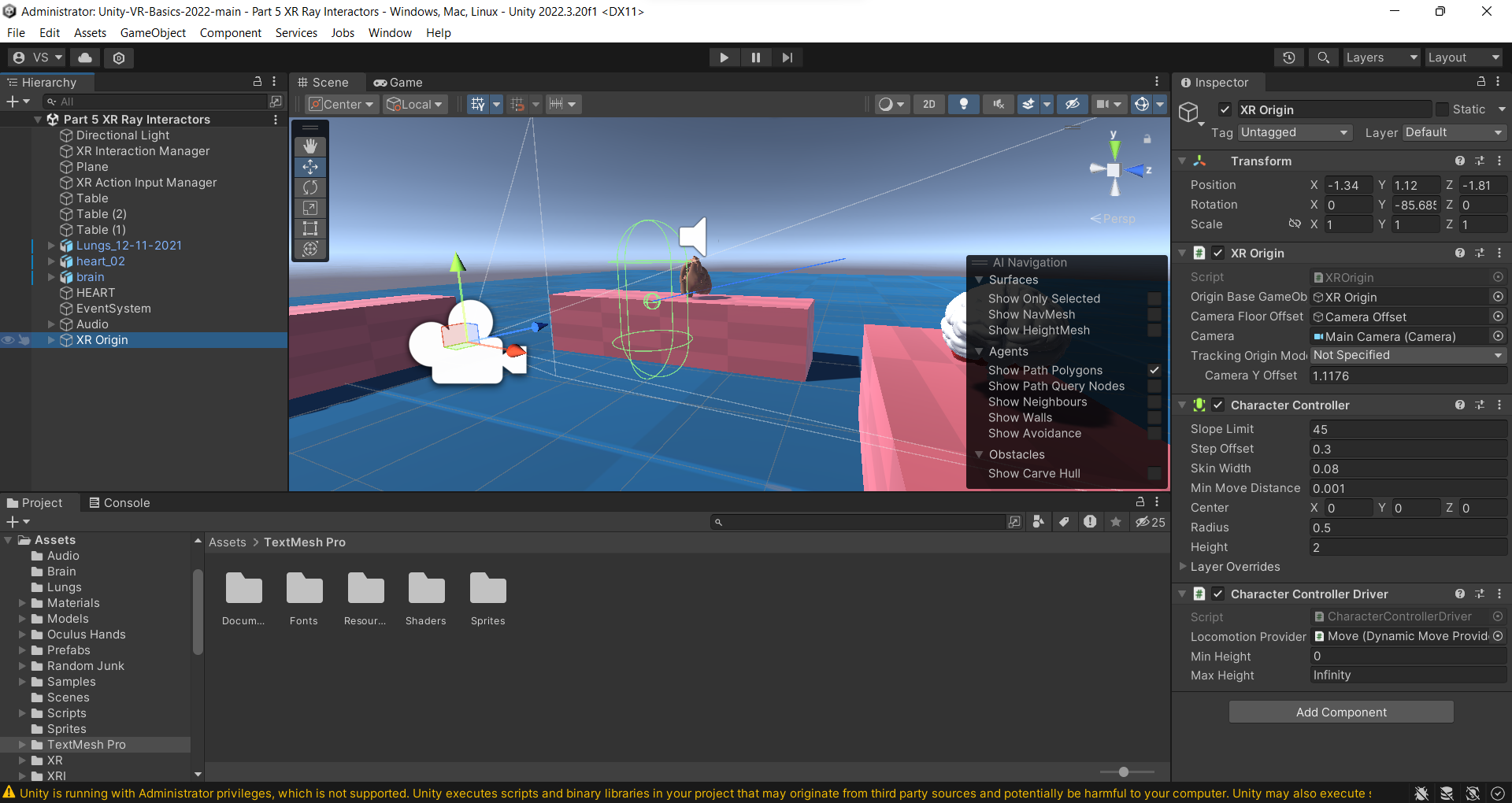Expand Layer Overrides section
The image size is (1512, 803).
1183,566
